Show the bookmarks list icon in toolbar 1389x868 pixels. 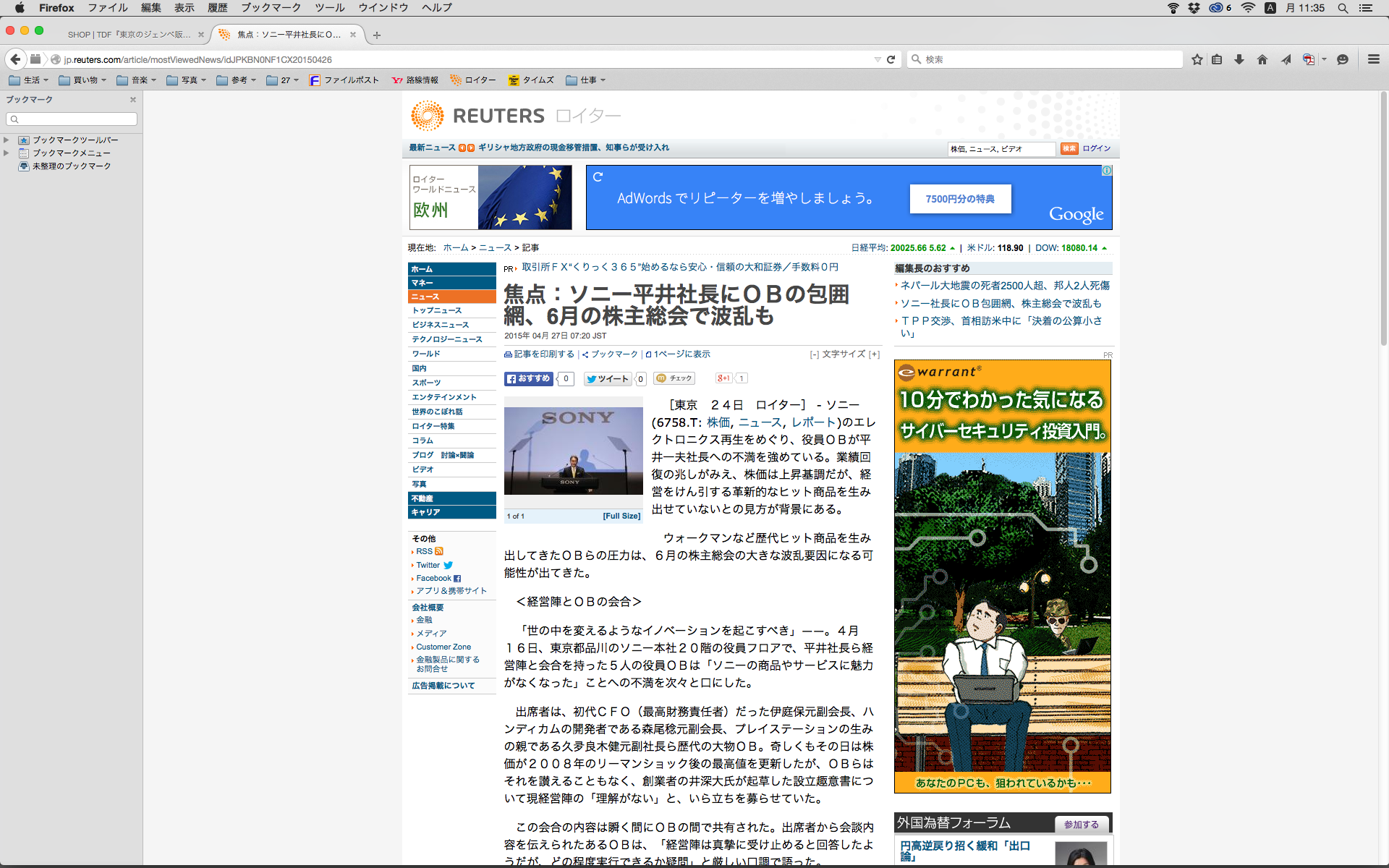click(x=1218, y=59)
